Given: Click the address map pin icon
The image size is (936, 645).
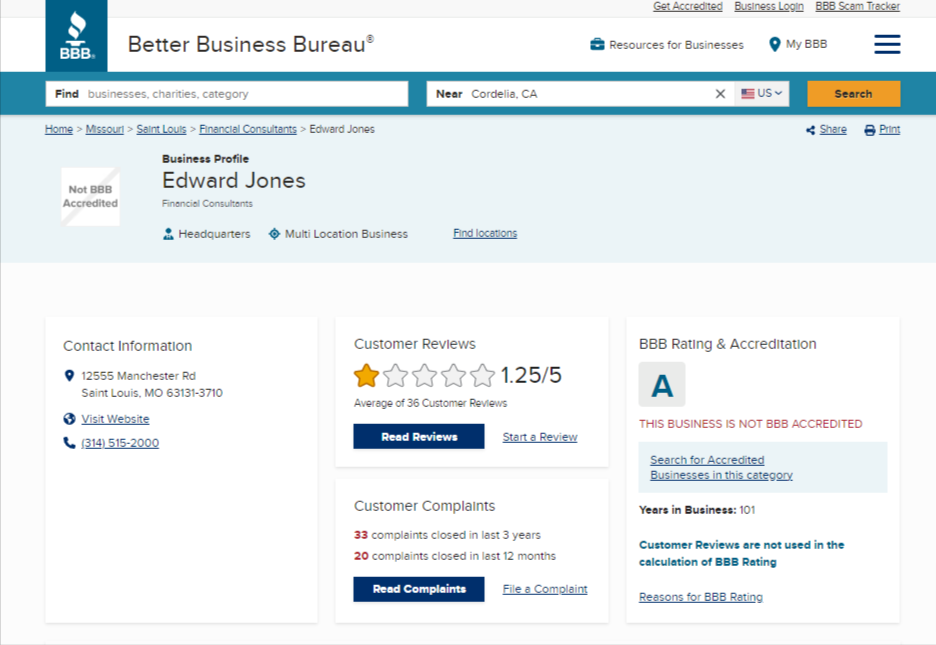Looking at the screenshot, I should coord(69,375).
